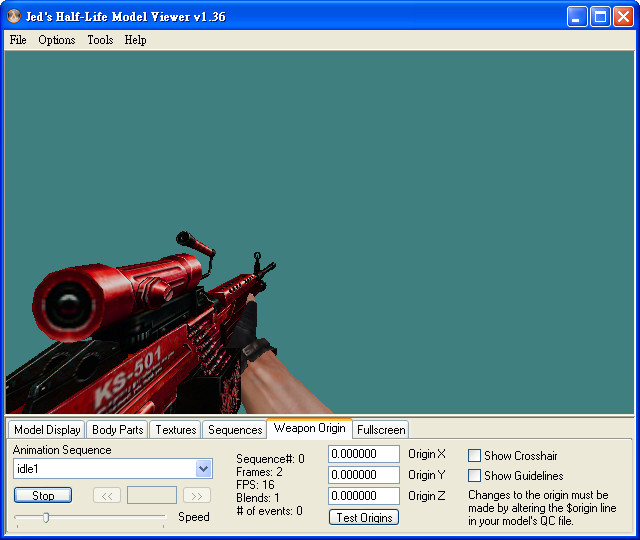Click the Origin X value field
The width and height of the screenshot is (640, 540).
364,454
